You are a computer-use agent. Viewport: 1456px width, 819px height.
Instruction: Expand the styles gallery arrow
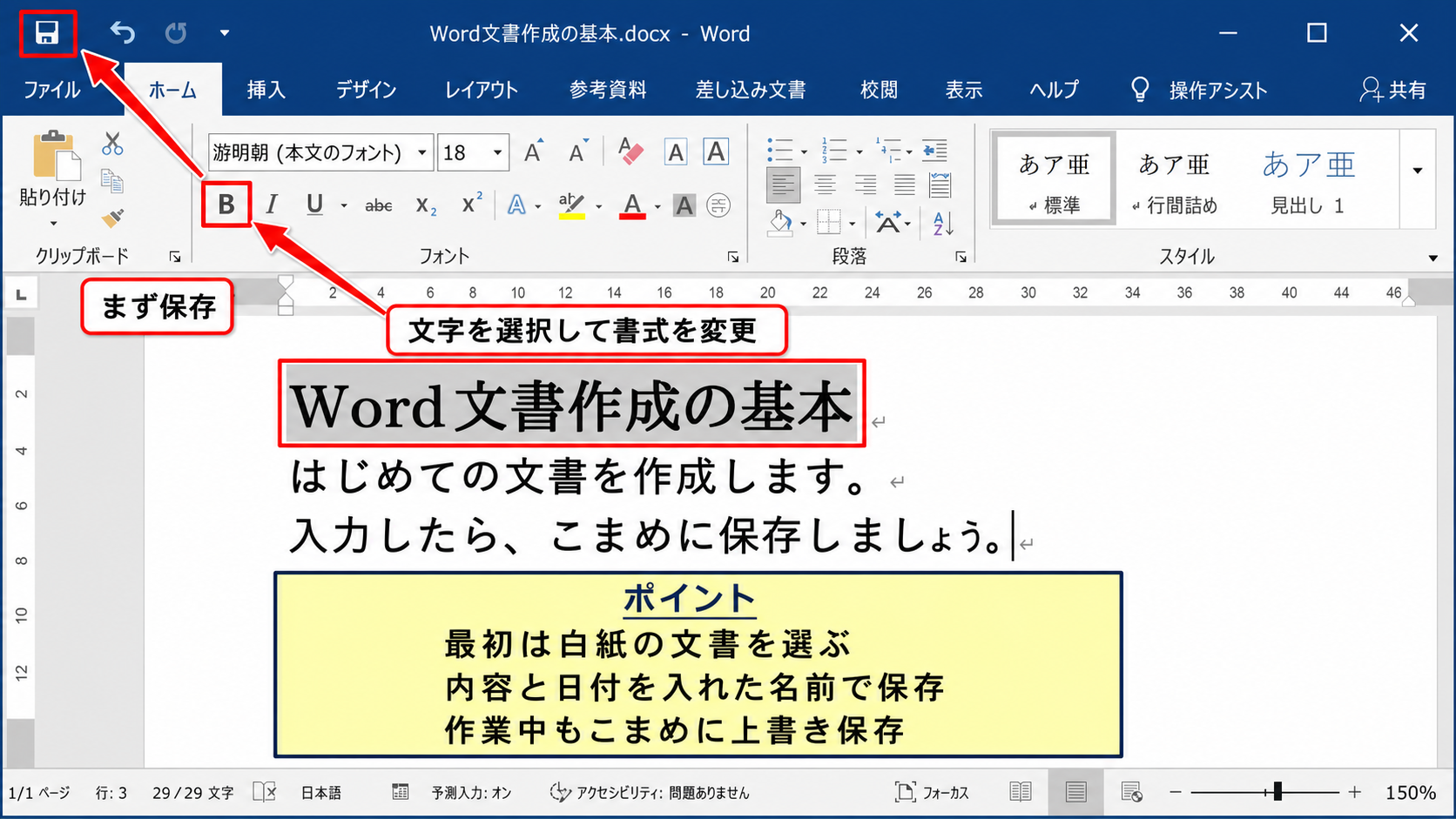coord(1418,171)
